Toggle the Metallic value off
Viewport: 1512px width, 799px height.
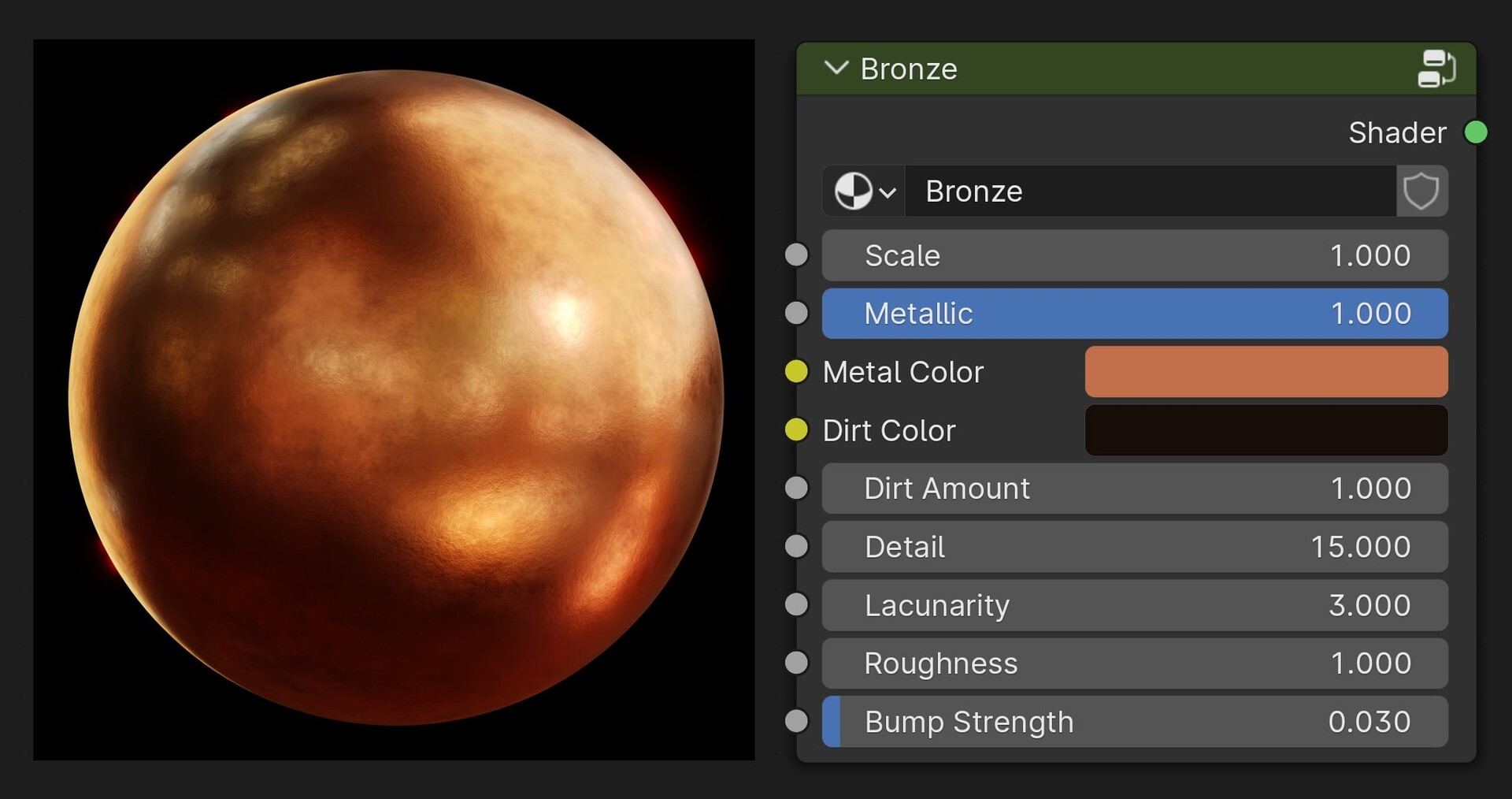pyautogui.click(x=1134, y=313)
